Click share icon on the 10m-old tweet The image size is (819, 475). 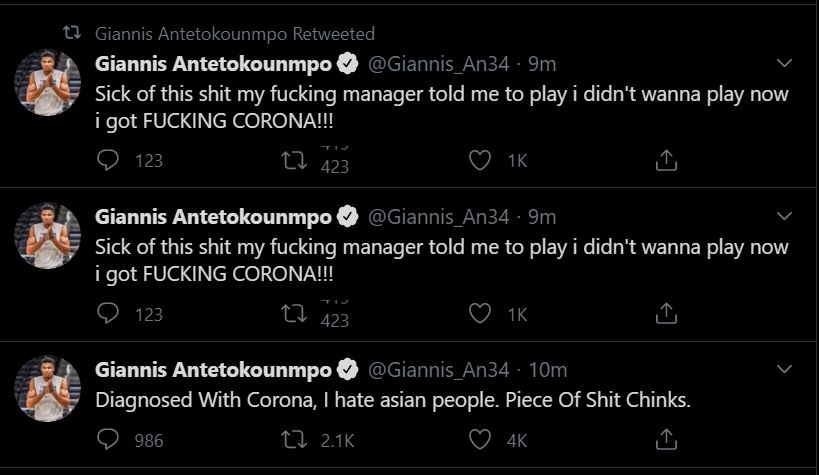pos(666,439)
